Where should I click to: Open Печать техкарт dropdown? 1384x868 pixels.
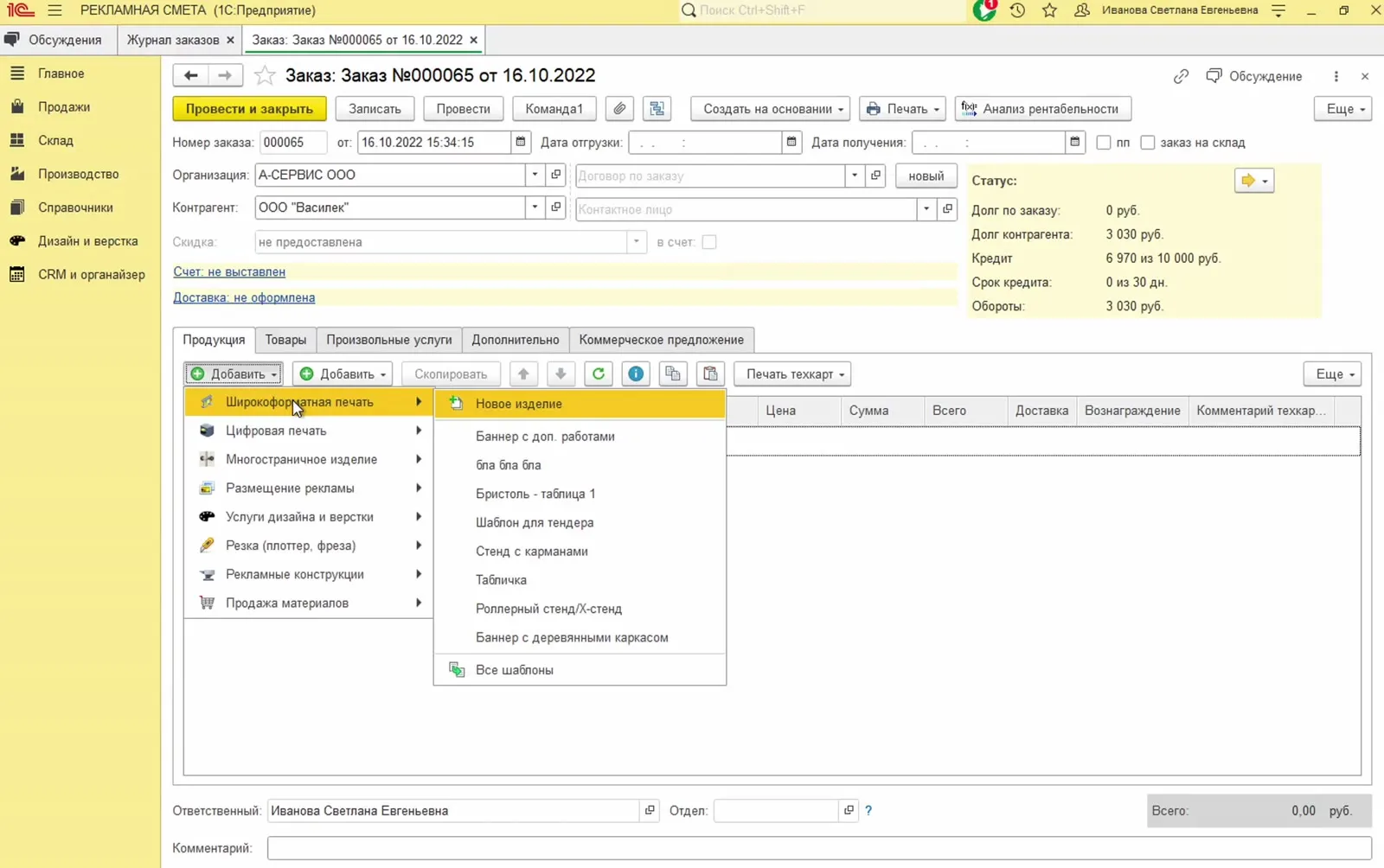point(793,374)
